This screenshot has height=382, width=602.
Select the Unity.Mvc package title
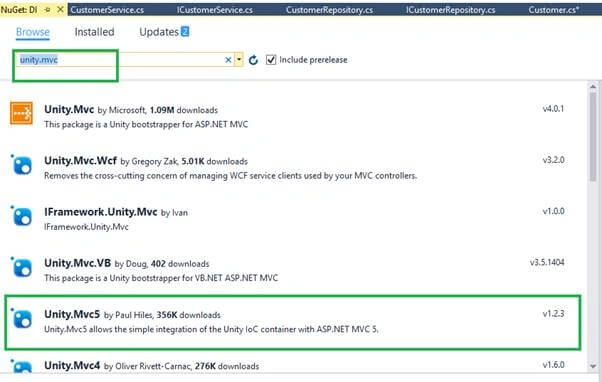(69, 109)
